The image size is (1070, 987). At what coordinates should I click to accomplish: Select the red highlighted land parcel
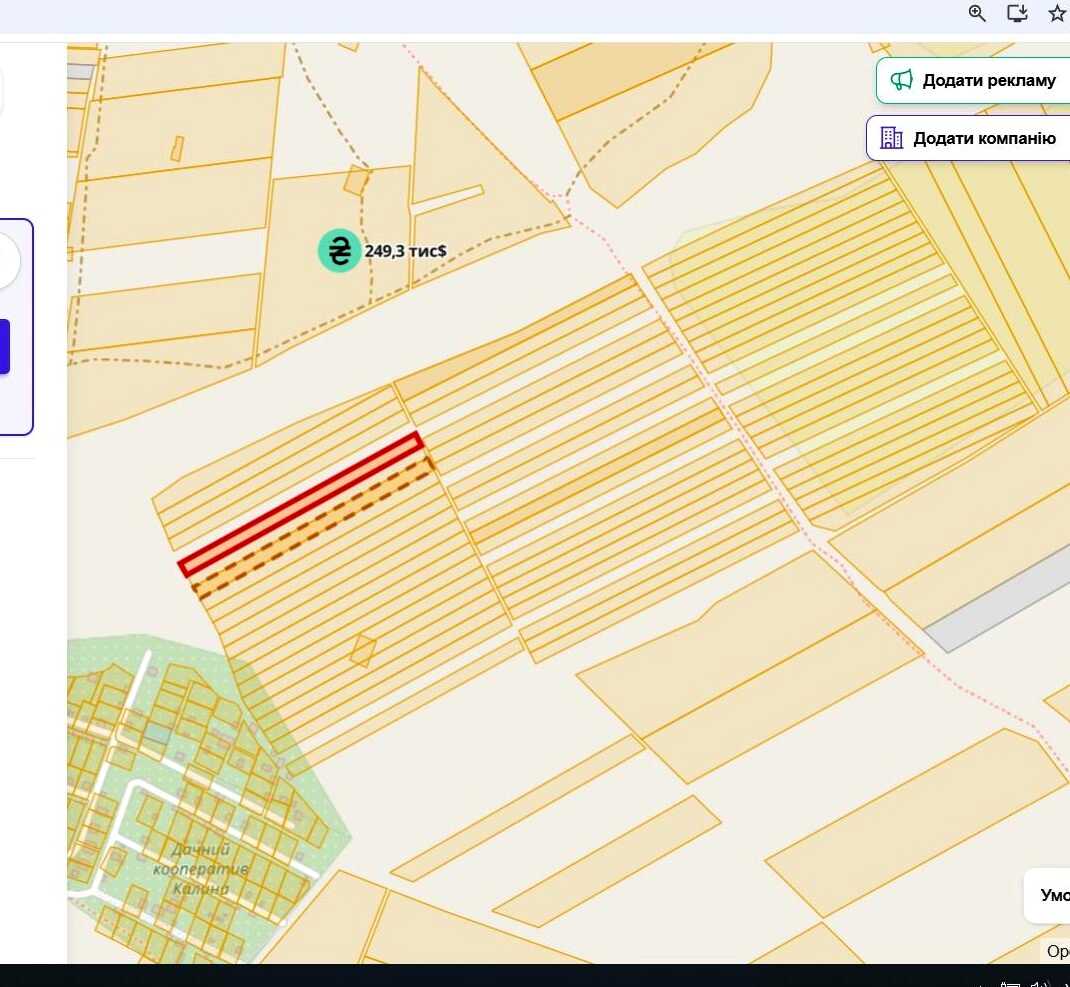tap(301, 504)
